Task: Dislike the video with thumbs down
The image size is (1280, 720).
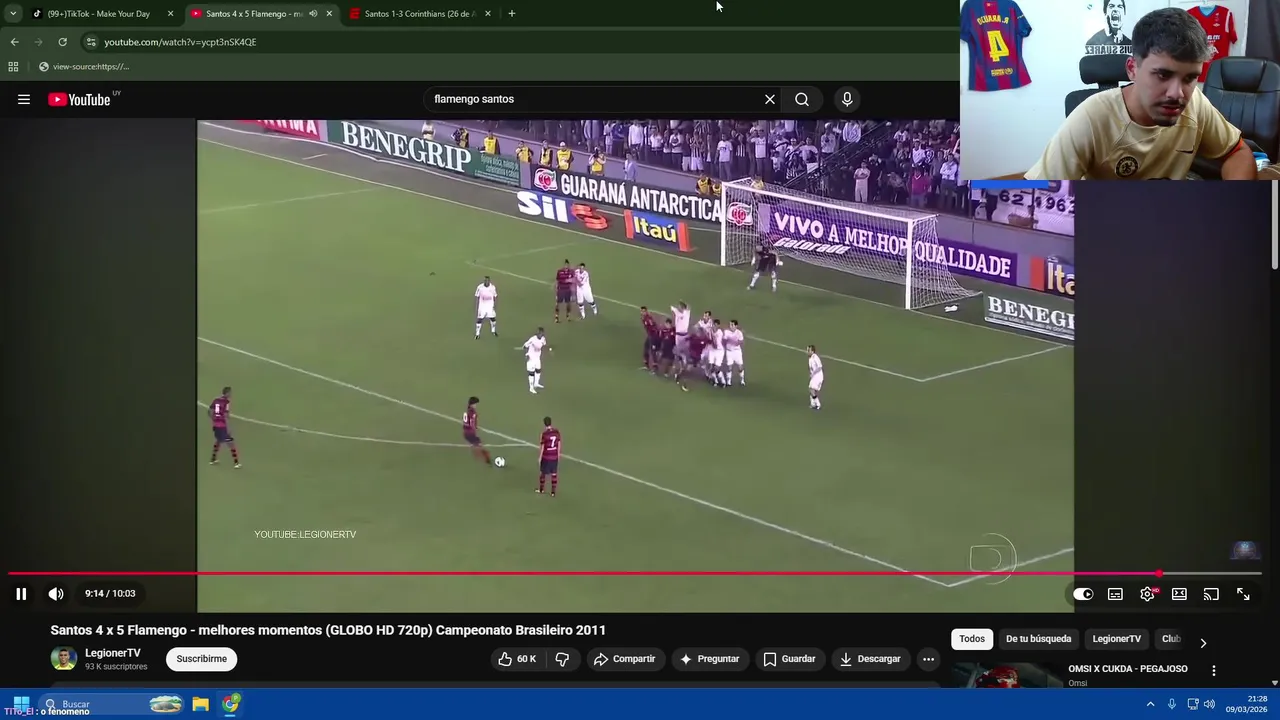Action: [x=562, y=659]
